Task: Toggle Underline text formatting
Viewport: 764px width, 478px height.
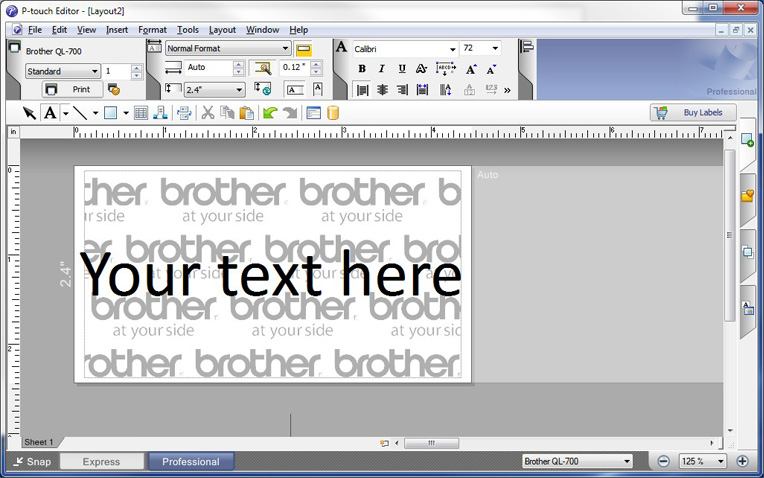Action: tap(402, 69)
